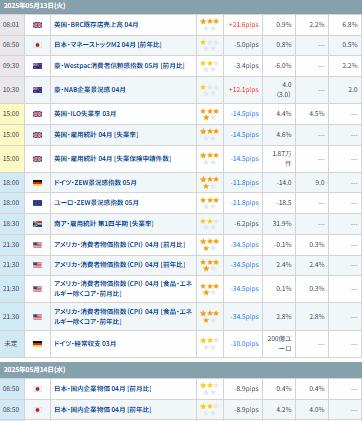Open the 英国・BRC既存店売上高 04月 event link

click(96, 25)
